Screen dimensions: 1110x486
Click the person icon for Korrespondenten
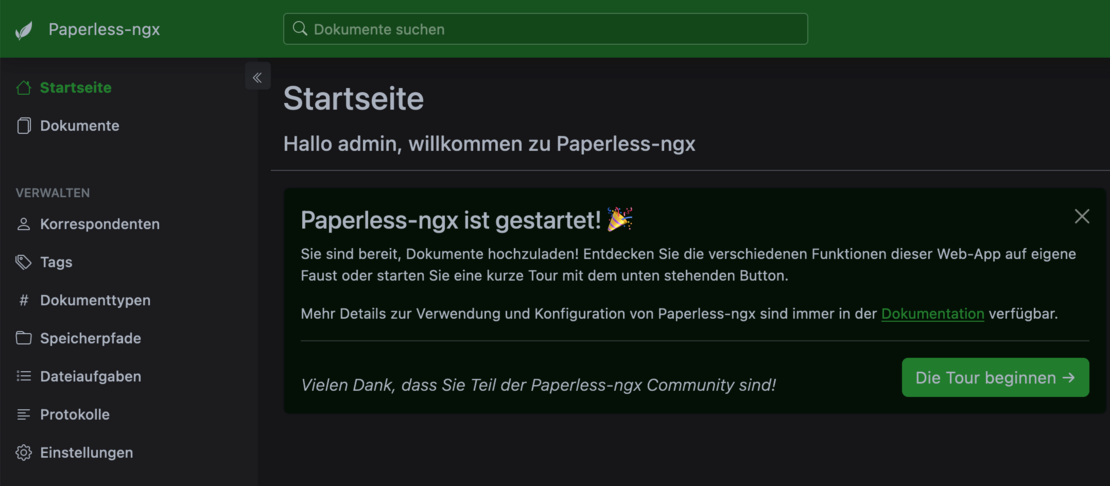point(24,224)
